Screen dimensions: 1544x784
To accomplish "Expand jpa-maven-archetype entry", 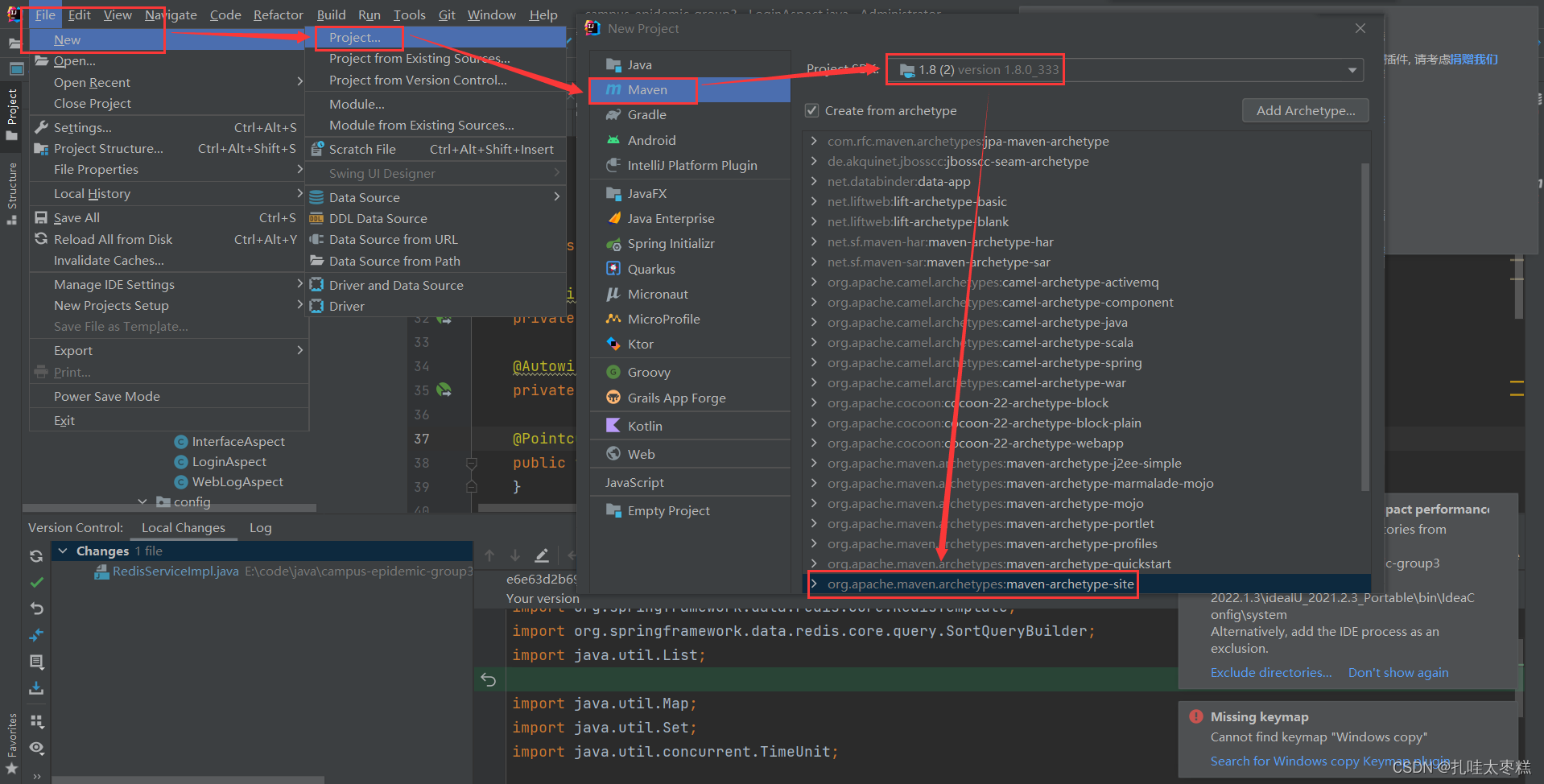I will [814, 141].
